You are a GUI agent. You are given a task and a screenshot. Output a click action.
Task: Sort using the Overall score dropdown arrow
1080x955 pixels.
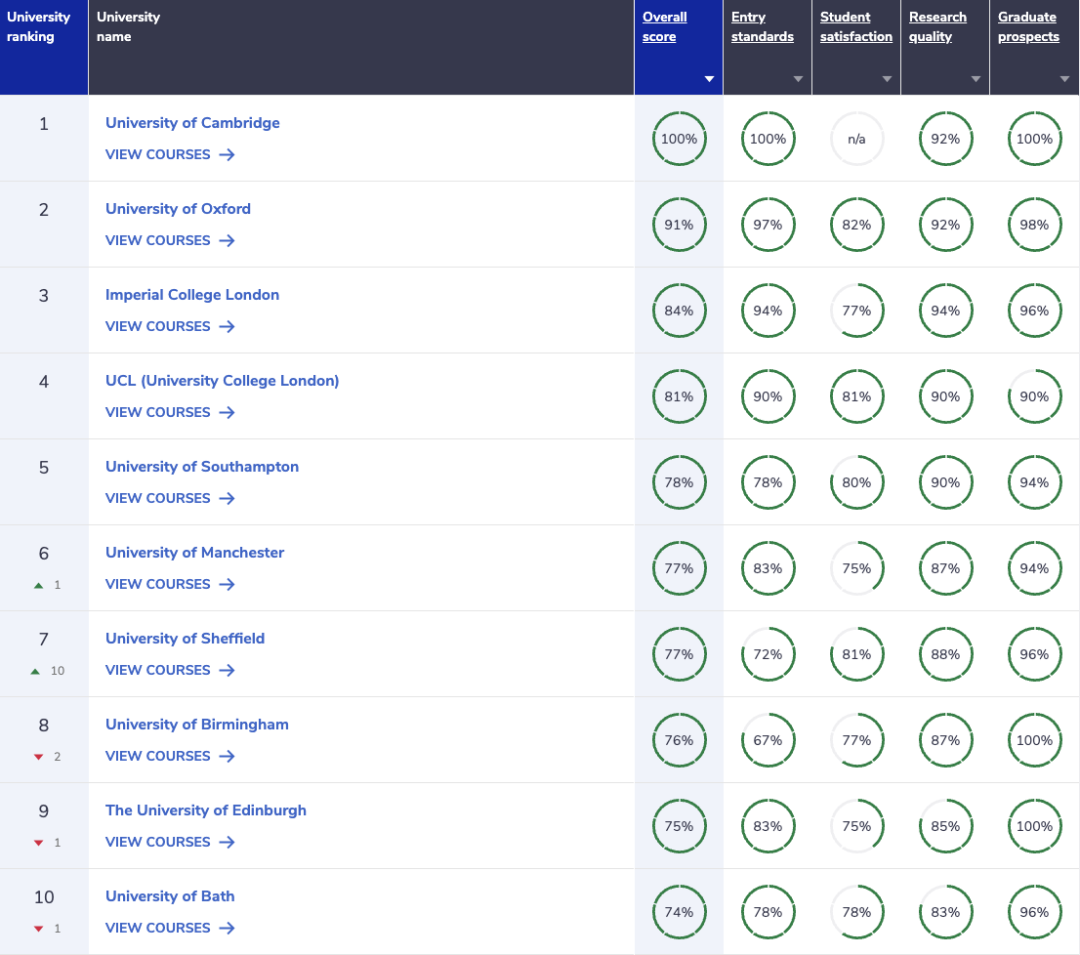tap(709, 79)
